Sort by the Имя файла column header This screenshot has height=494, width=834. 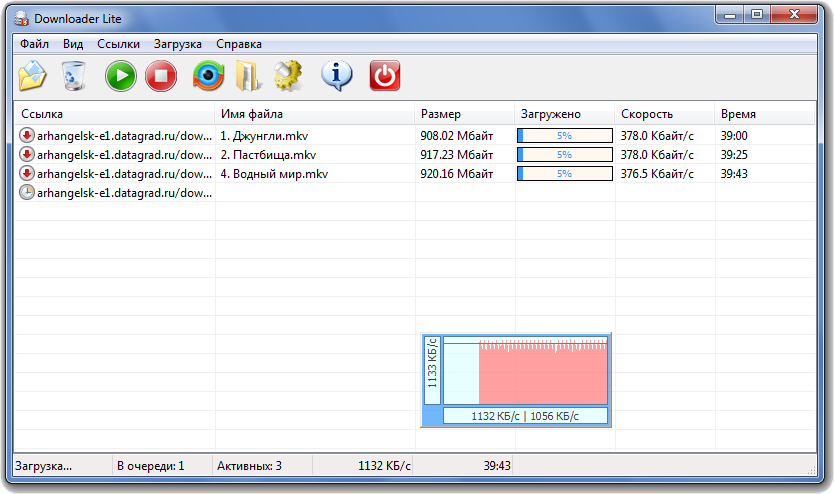click(314, 114)
